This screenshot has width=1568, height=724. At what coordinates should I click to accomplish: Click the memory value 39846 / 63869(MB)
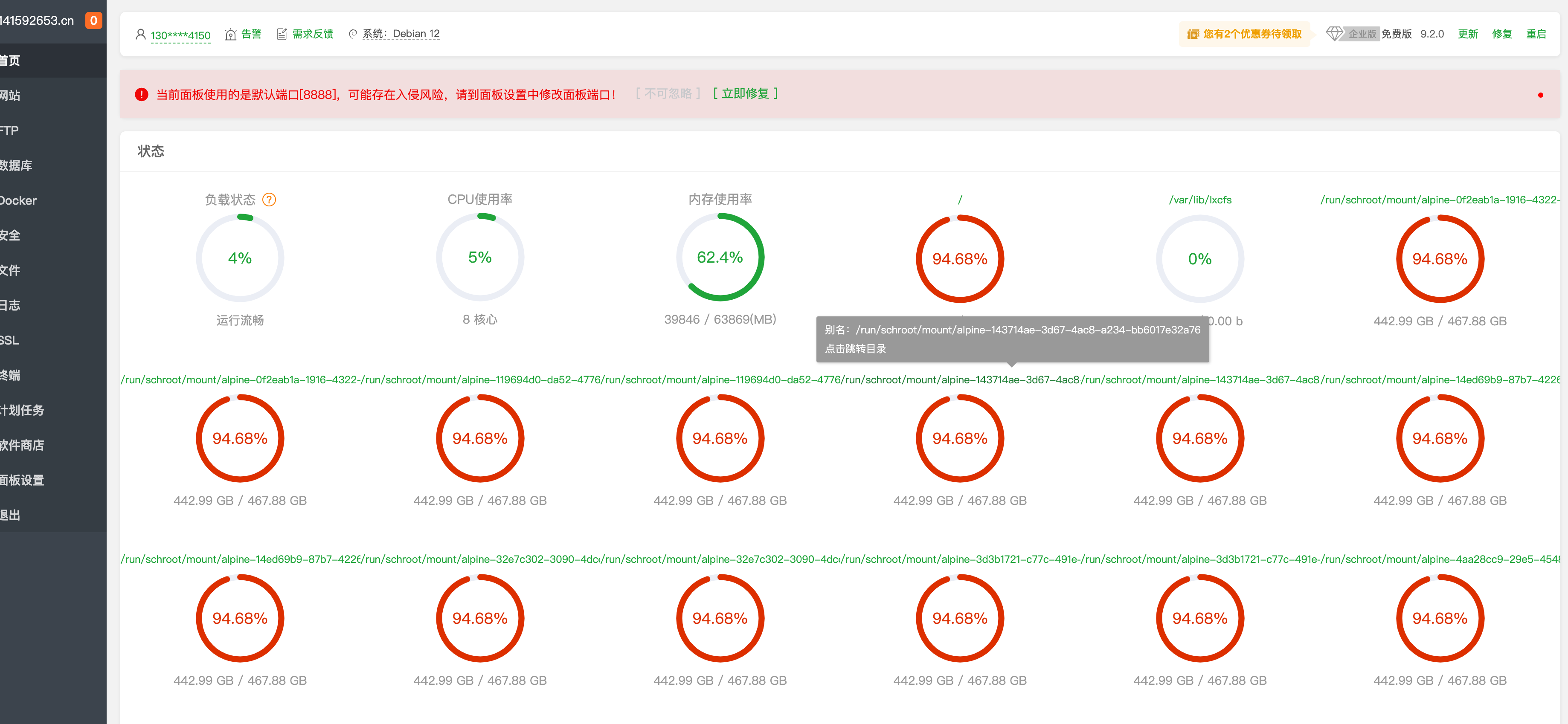(x=720, y=319)
